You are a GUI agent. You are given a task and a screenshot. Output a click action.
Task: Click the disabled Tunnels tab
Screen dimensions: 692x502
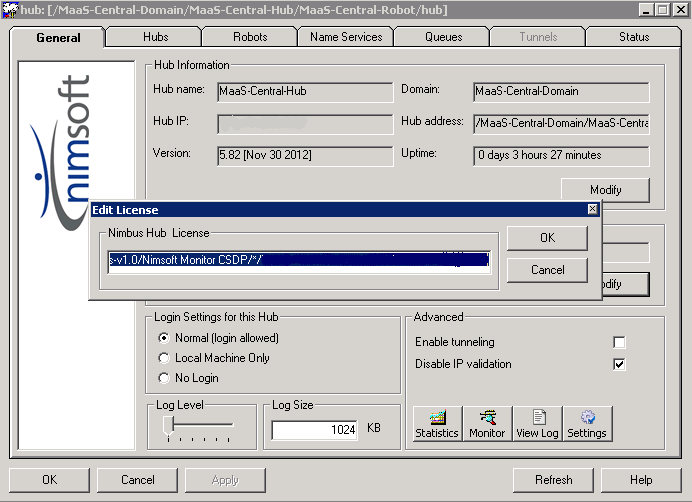tap(538, 37)
